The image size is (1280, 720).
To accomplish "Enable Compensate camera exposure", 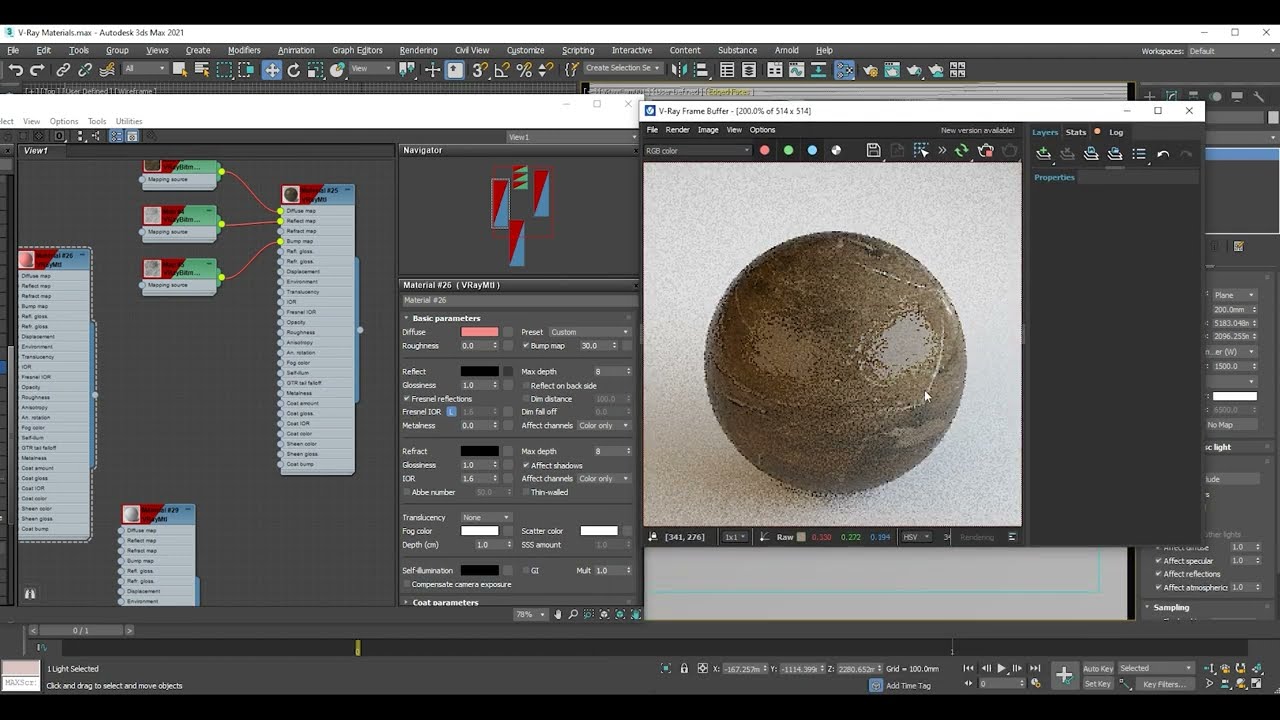I will (x=406, y=584).
